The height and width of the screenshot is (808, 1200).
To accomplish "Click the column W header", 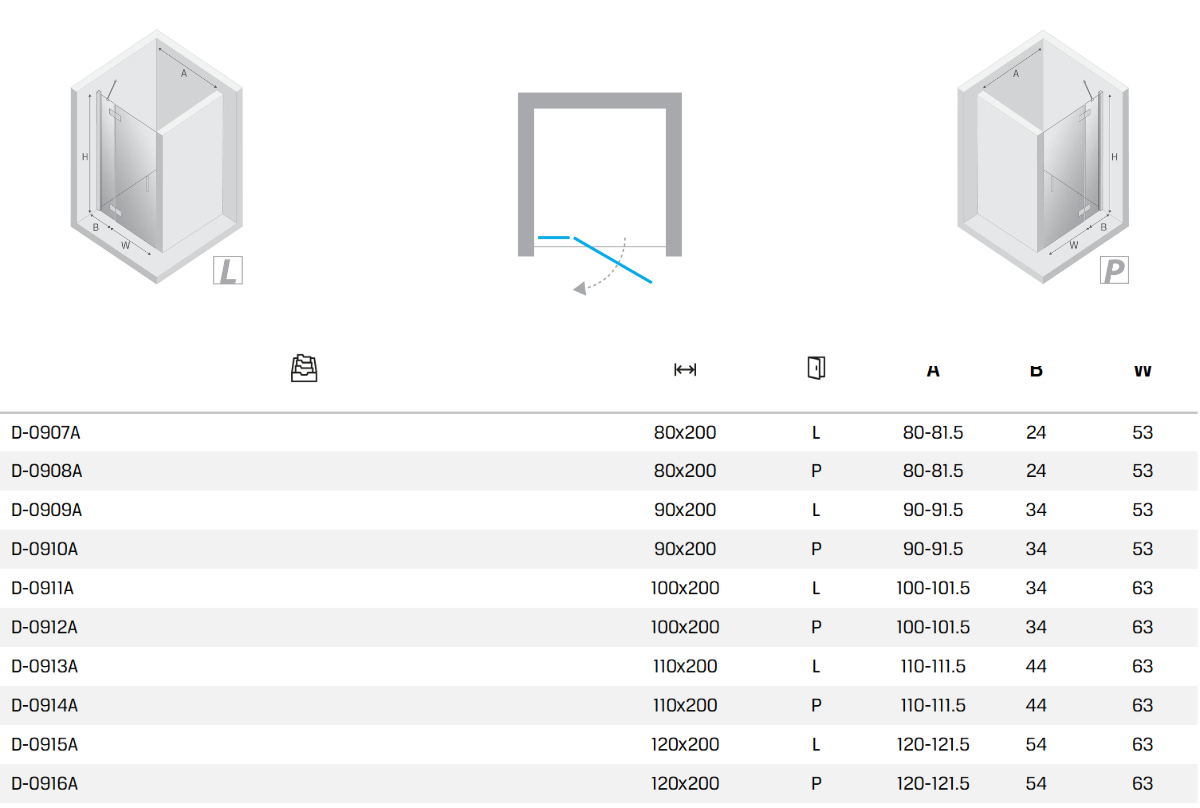I will 1142,370.
